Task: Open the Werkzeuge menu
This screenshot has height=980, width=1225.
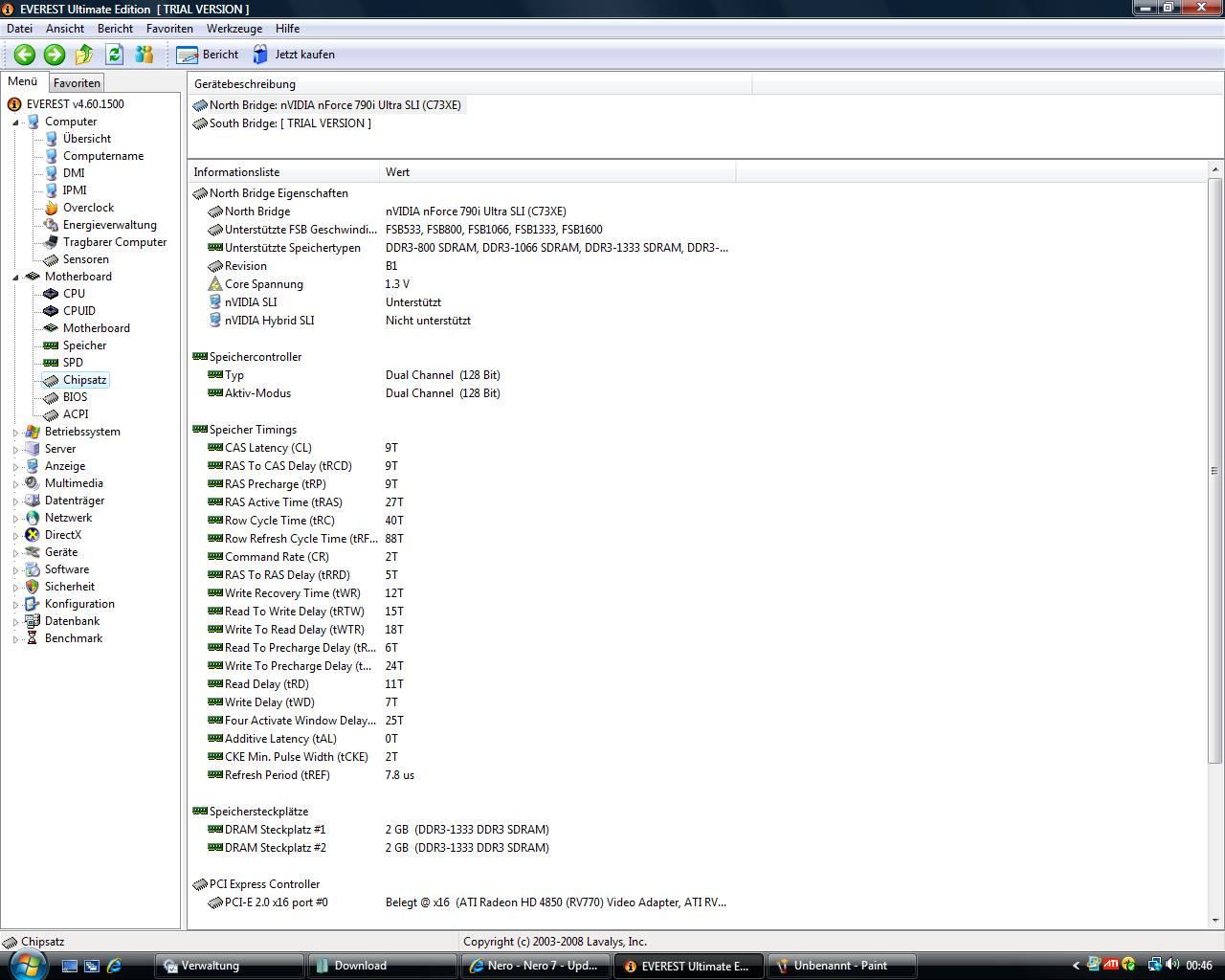Action: click(x=234, y=29)
